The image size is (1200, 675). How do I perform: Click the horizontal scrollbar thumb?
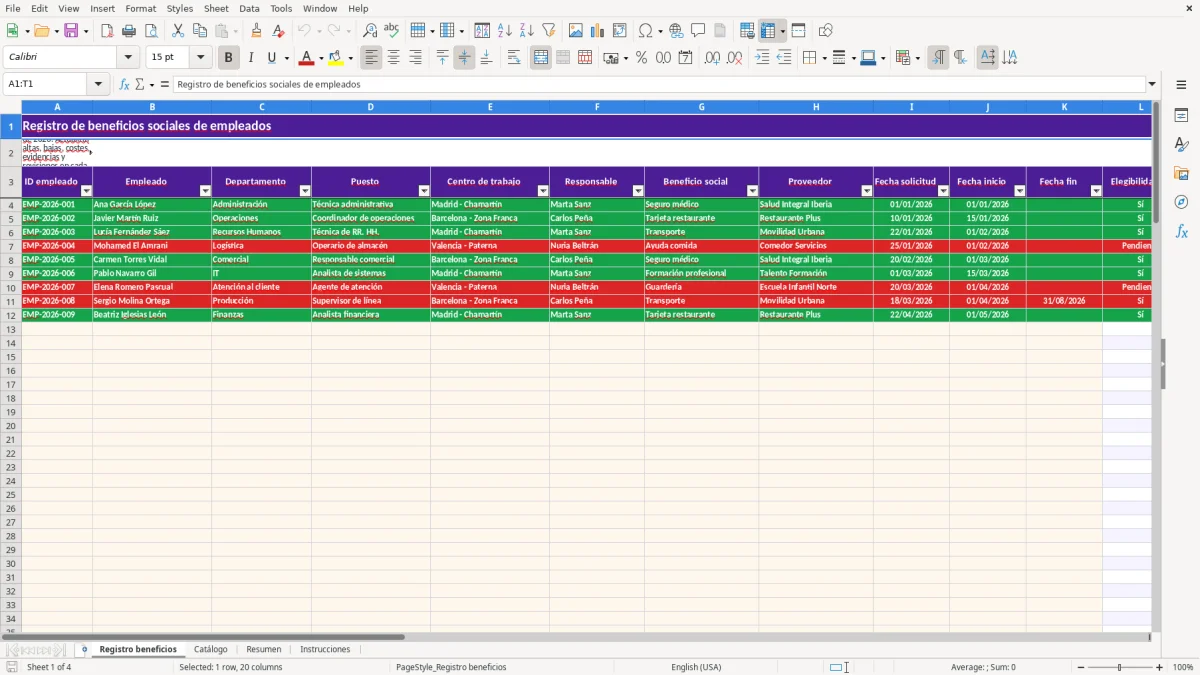coord(213,637)
